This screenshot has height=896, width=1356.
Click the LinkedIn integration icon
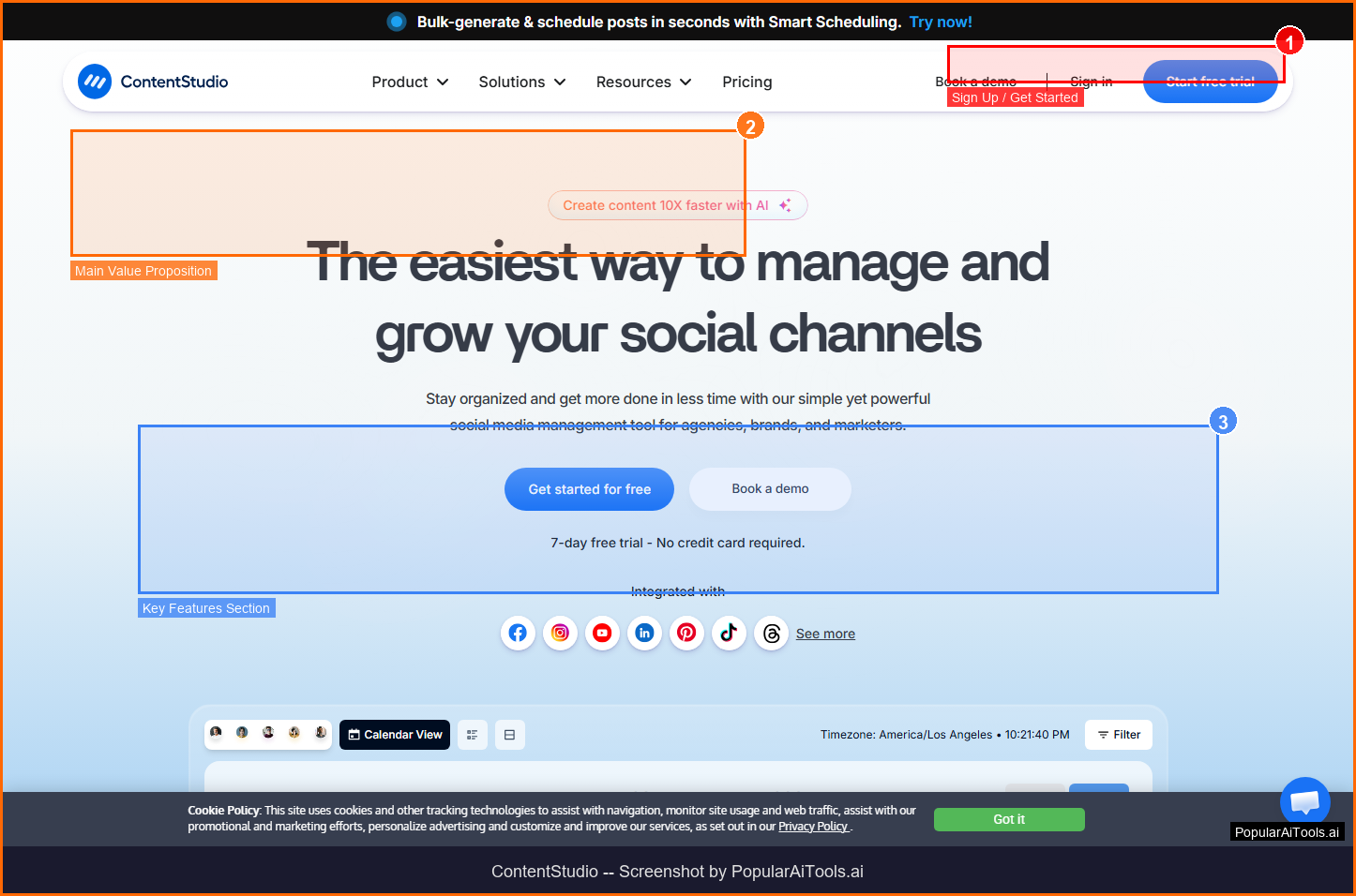(x=644, y=634)
